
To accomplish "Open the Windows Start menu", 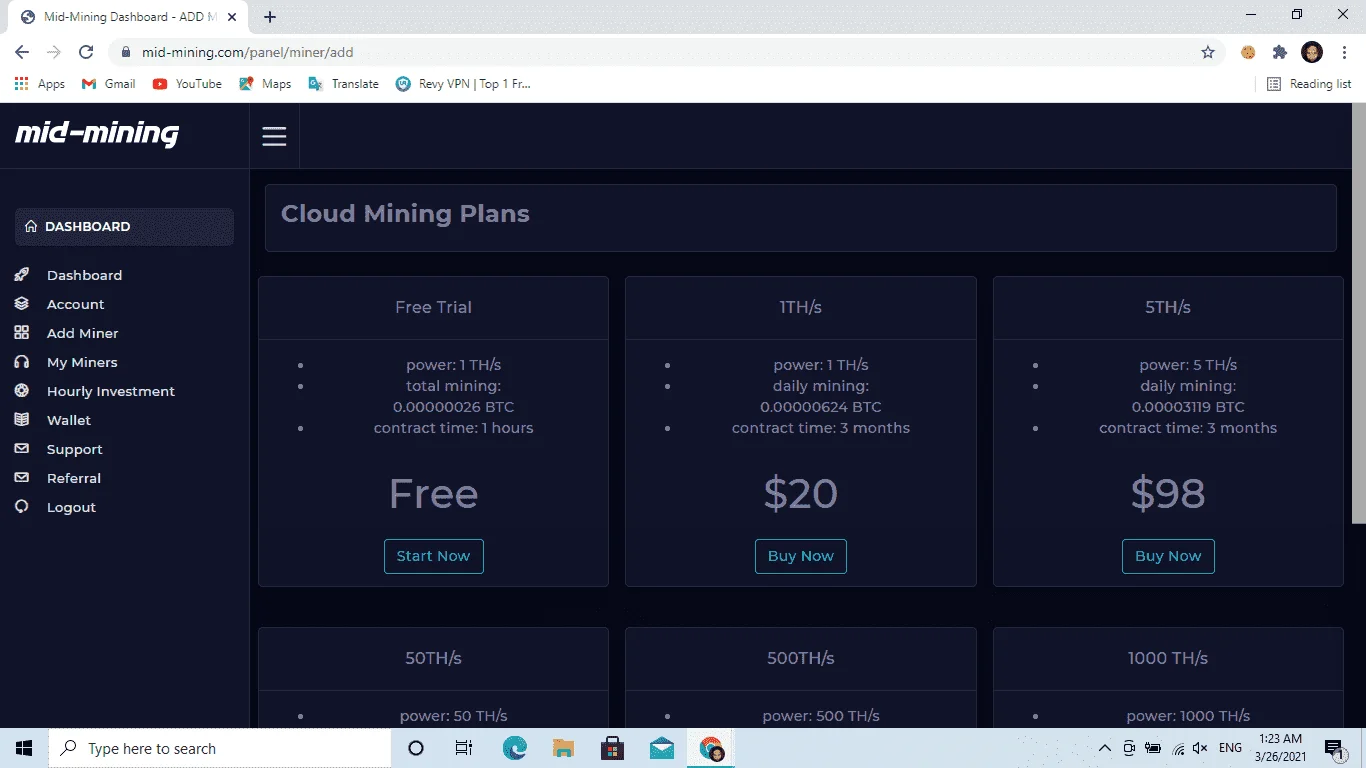I will [24, 748].
